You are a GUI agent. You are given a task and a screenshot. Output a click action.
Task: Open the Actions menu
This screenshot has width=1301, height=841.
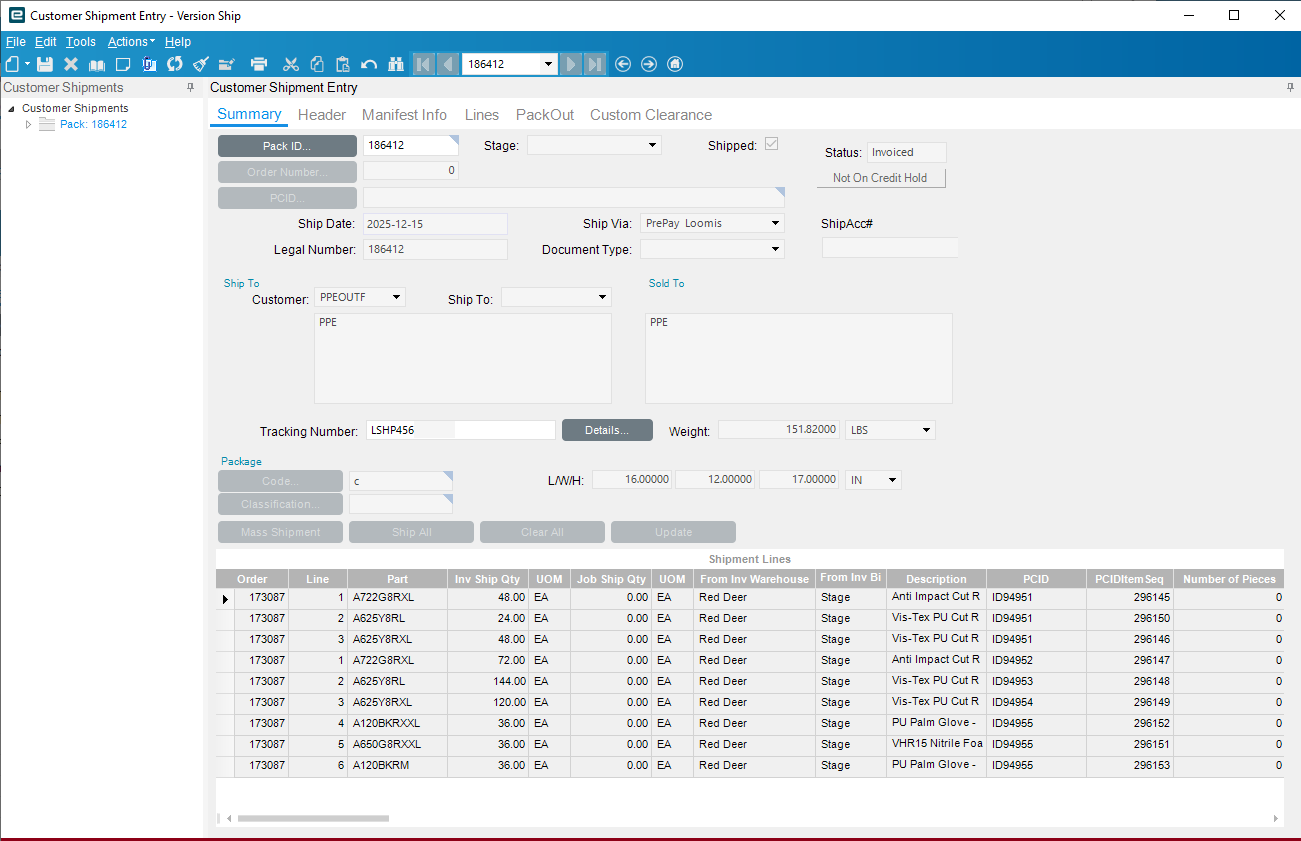[x=130, y=42]
